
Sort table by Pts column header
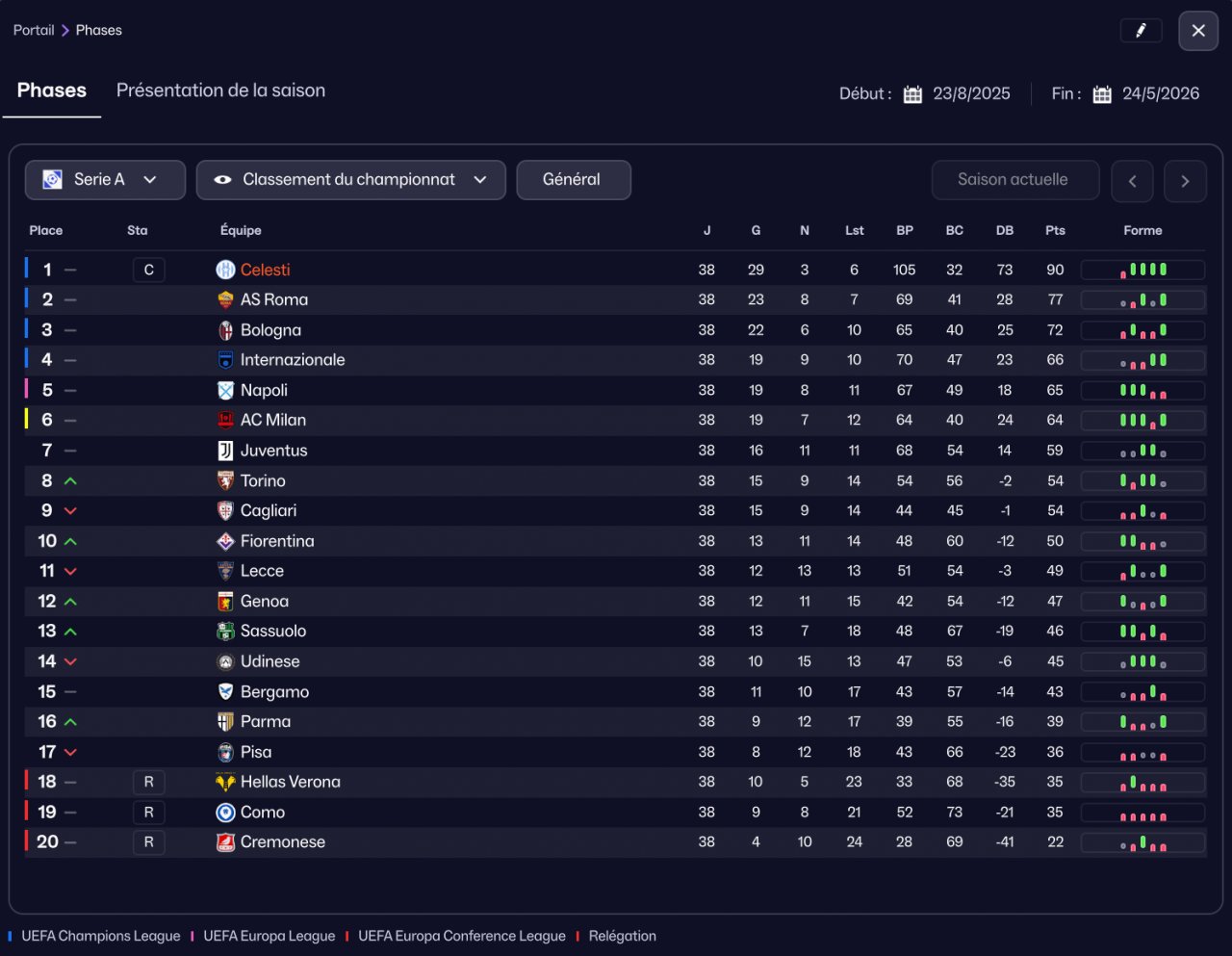[1055, 231]
